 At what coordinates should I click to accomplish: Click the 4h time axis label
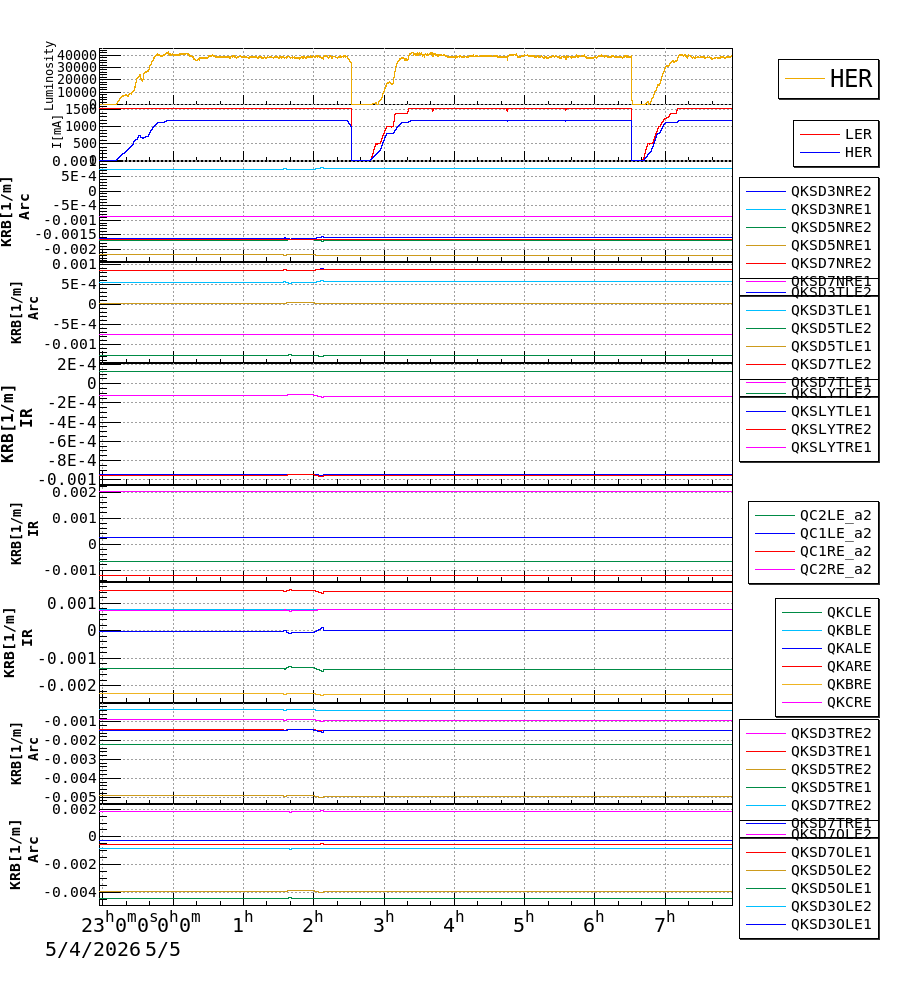[x=454, y=922]
